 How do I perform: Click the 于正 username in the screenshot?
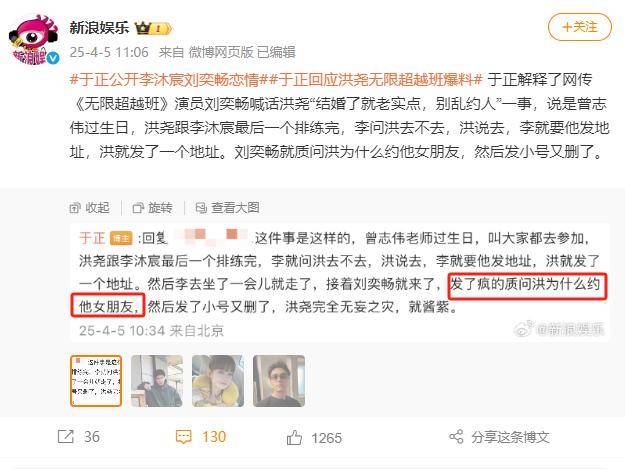pos(92,238)
